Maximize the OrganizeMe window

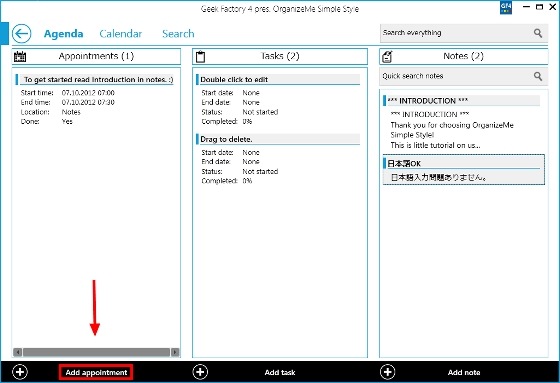click(540, 7)
